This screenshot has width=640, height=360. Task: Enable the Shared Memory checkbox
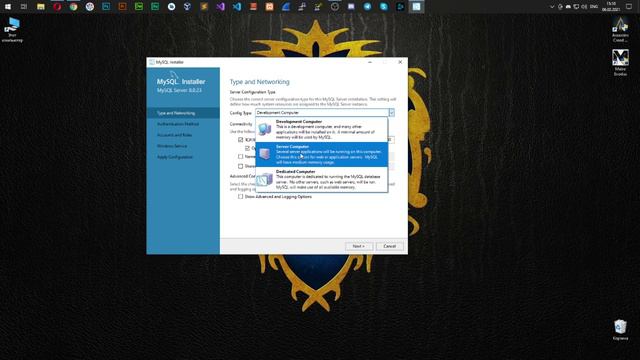pos(240,166)
